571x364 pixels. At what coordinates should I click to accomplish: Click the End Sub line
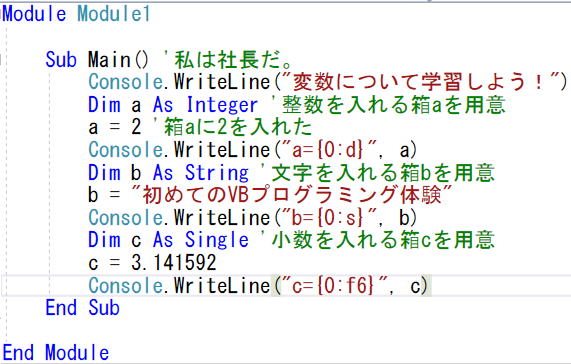tap(83, 308)
